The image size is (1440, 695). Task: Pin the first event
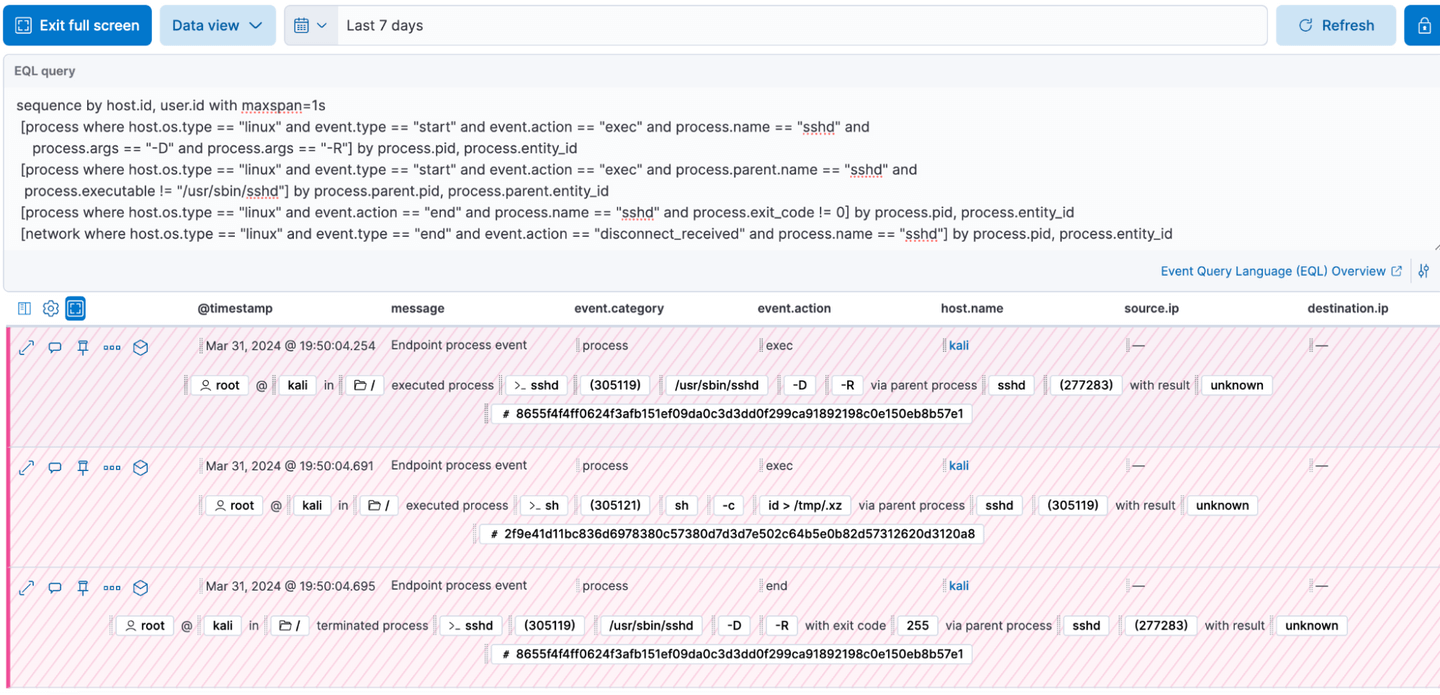83,347
